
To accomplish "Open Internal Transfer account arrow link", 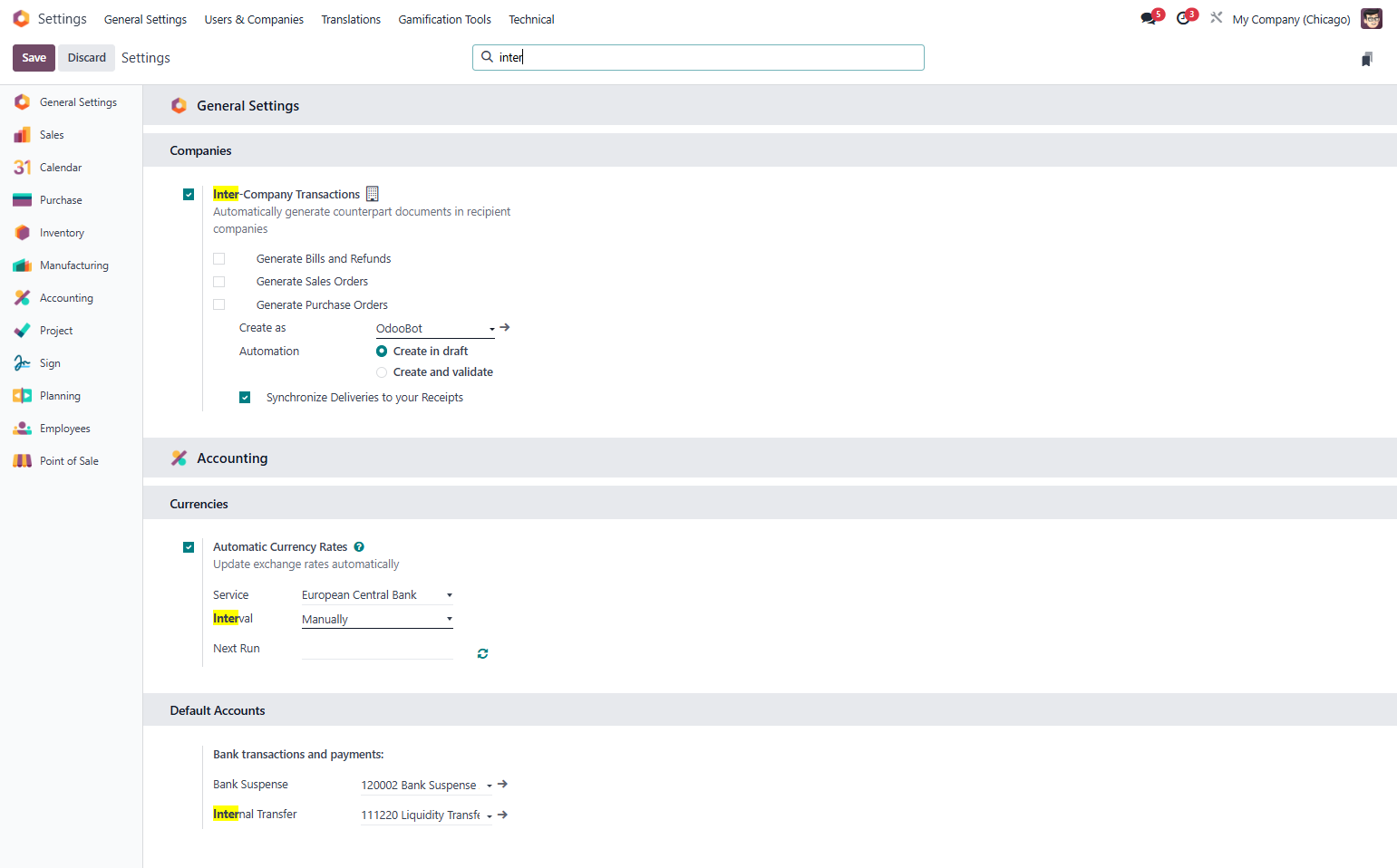I will (502, 815).
